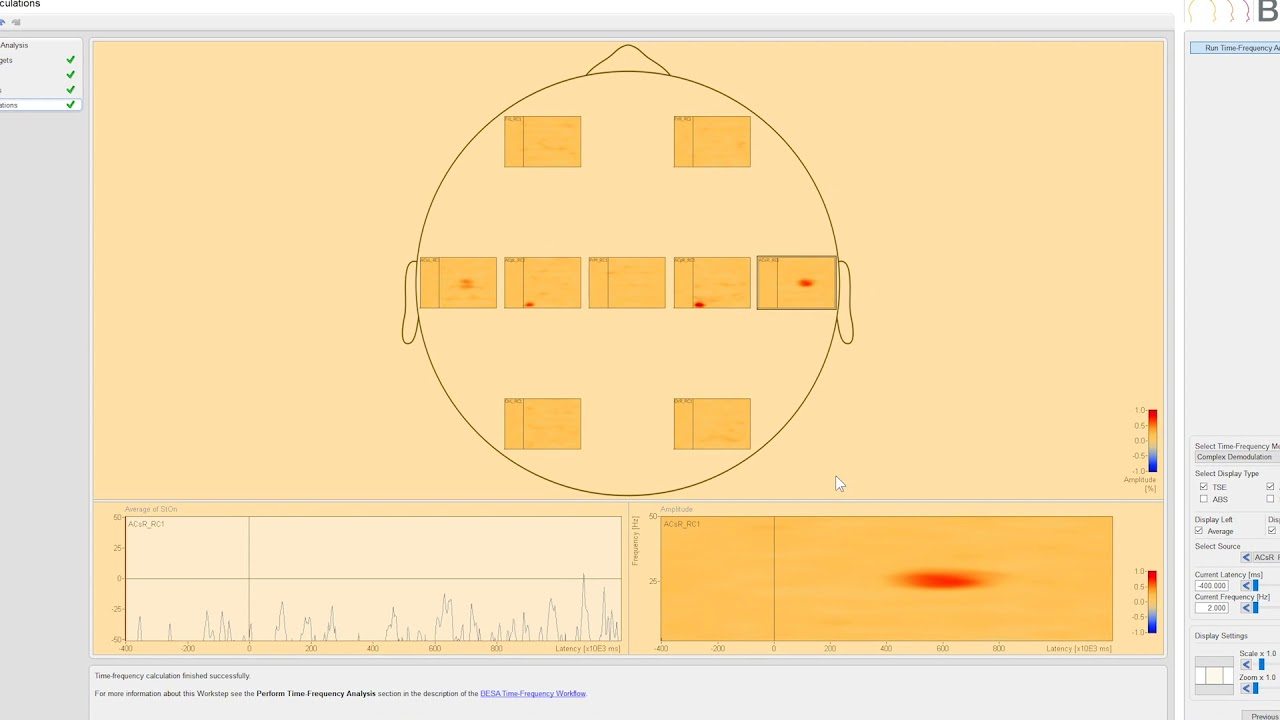The height and width of the screenshot is (720, 1280).
Task: Click the Scale slider handle
Action: click(1261, 665)
